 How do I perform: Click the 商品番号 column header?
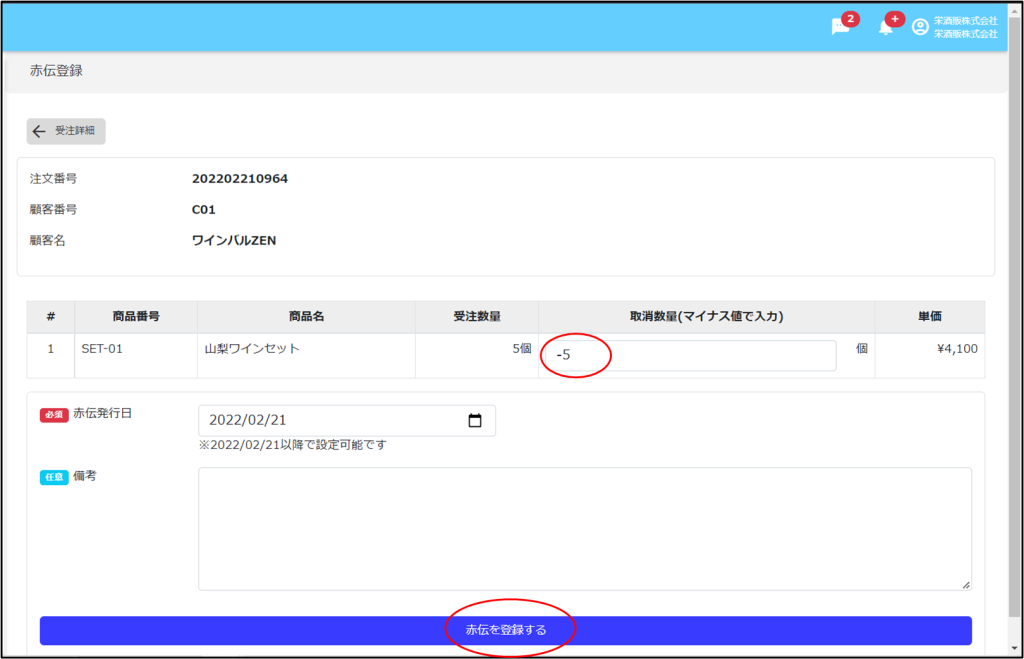pyautogui.click(x=136, y=317)
